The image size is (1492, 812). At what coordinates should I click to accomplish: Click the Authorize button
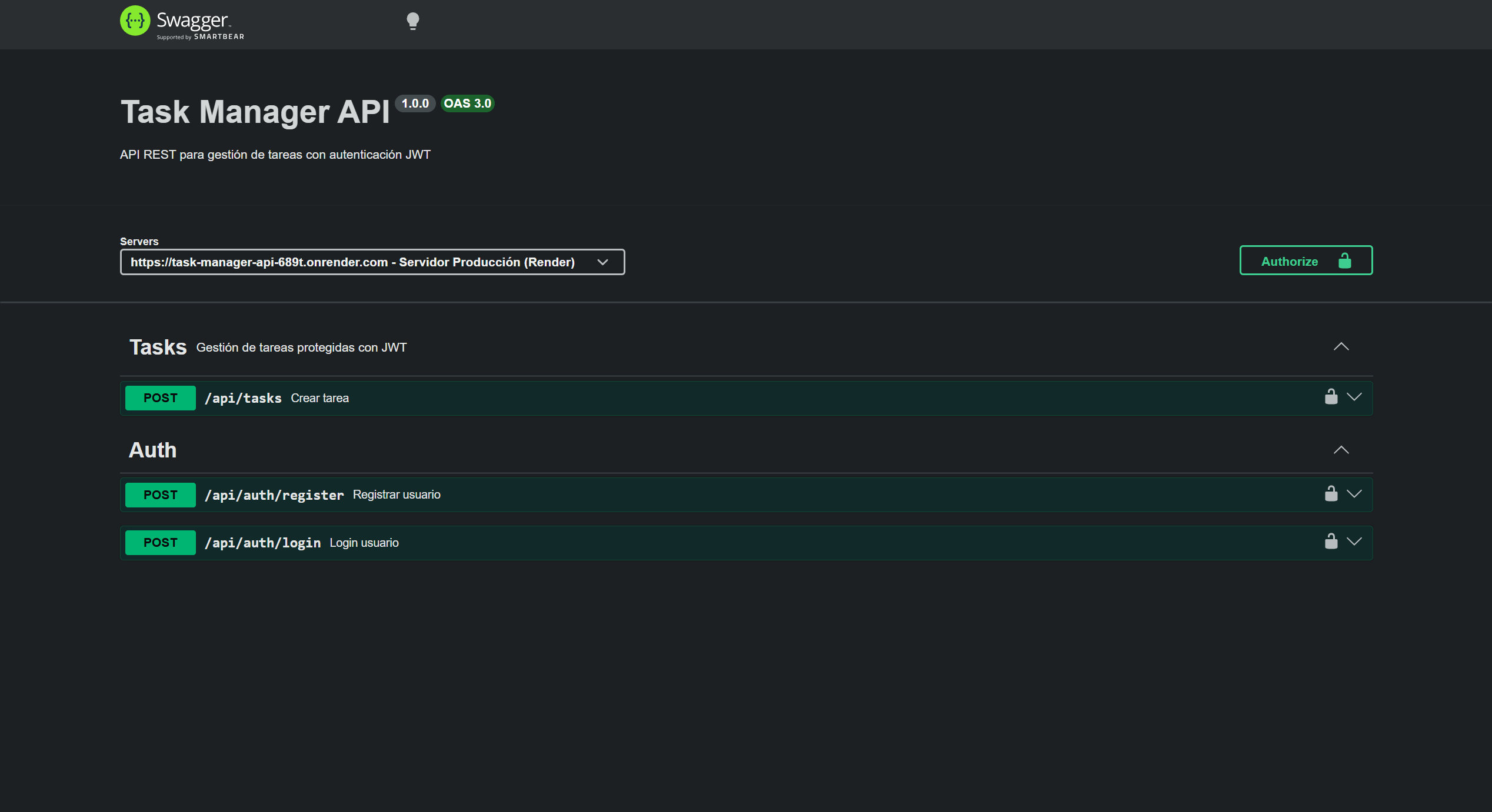point(1306,260)
